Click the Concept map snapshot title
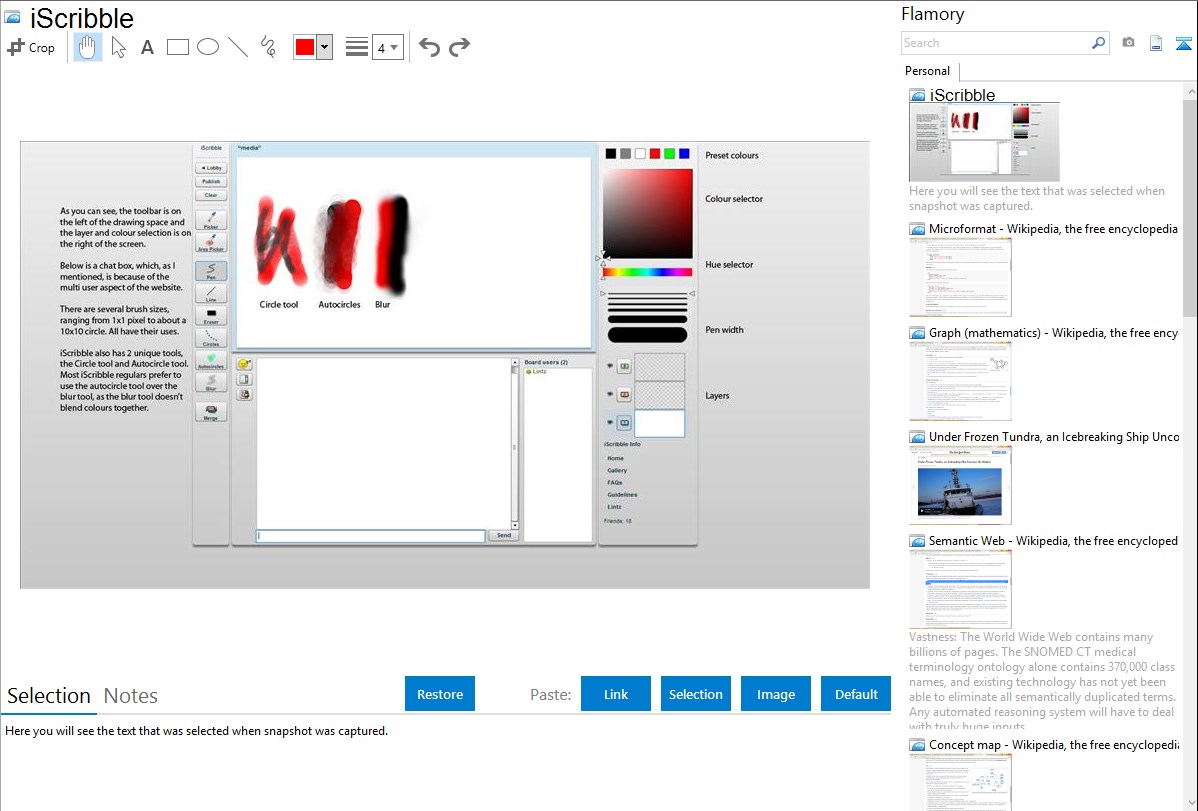This screenshot has height=811, width=1198. point(1054,745)
